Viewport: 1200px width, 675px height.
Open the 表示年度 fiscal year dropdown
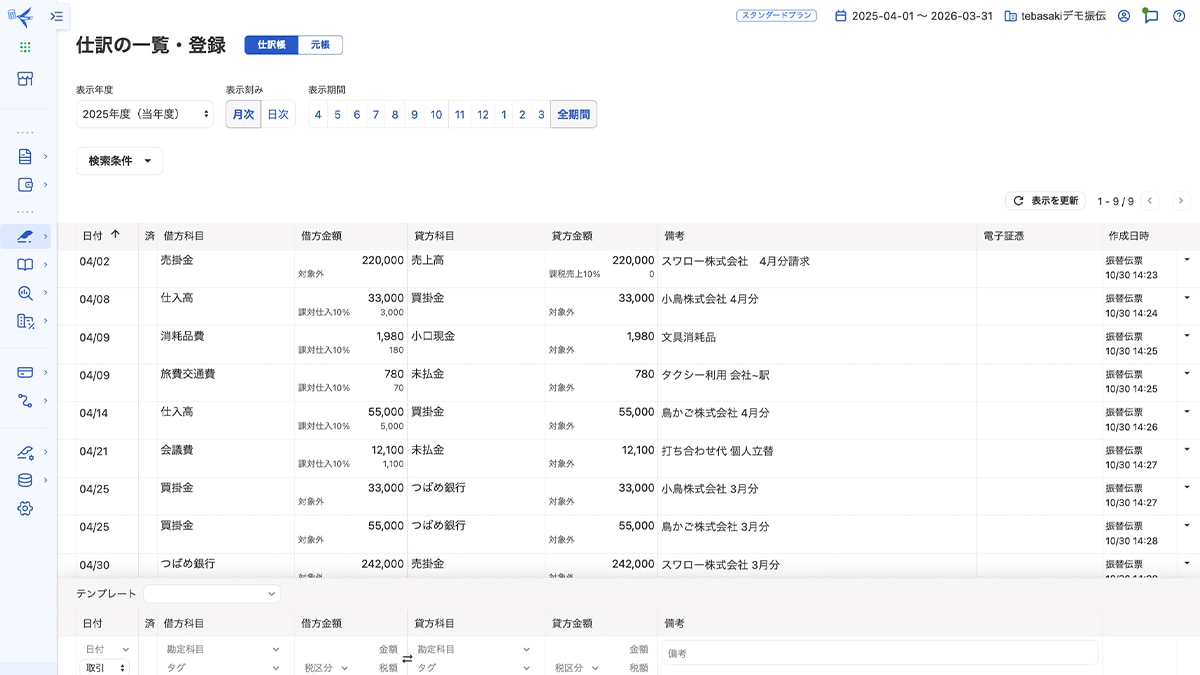(x=145, y=115)
